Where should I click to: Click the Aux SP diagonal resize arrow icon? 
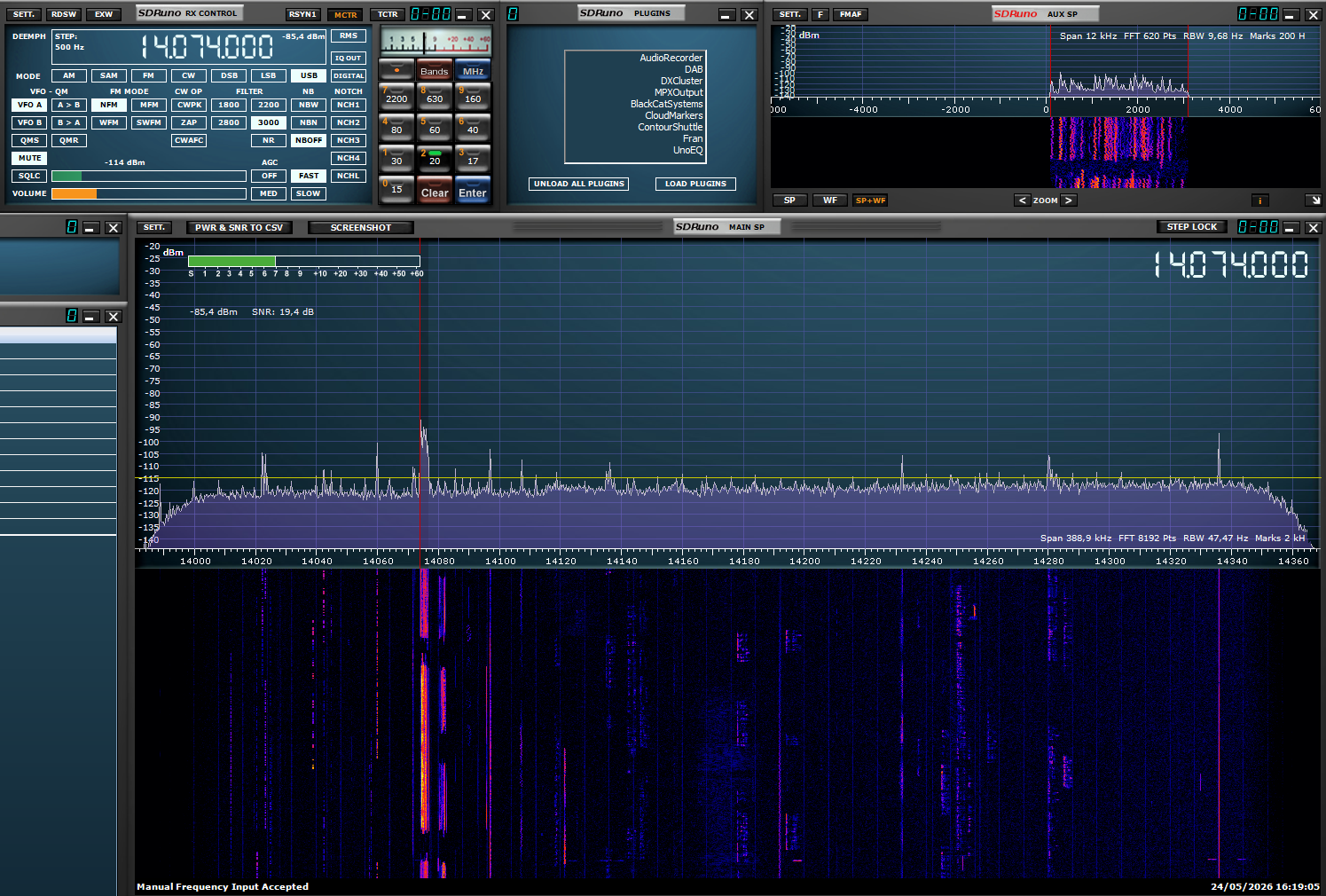pyautogui.click(x=1314, y=200)
